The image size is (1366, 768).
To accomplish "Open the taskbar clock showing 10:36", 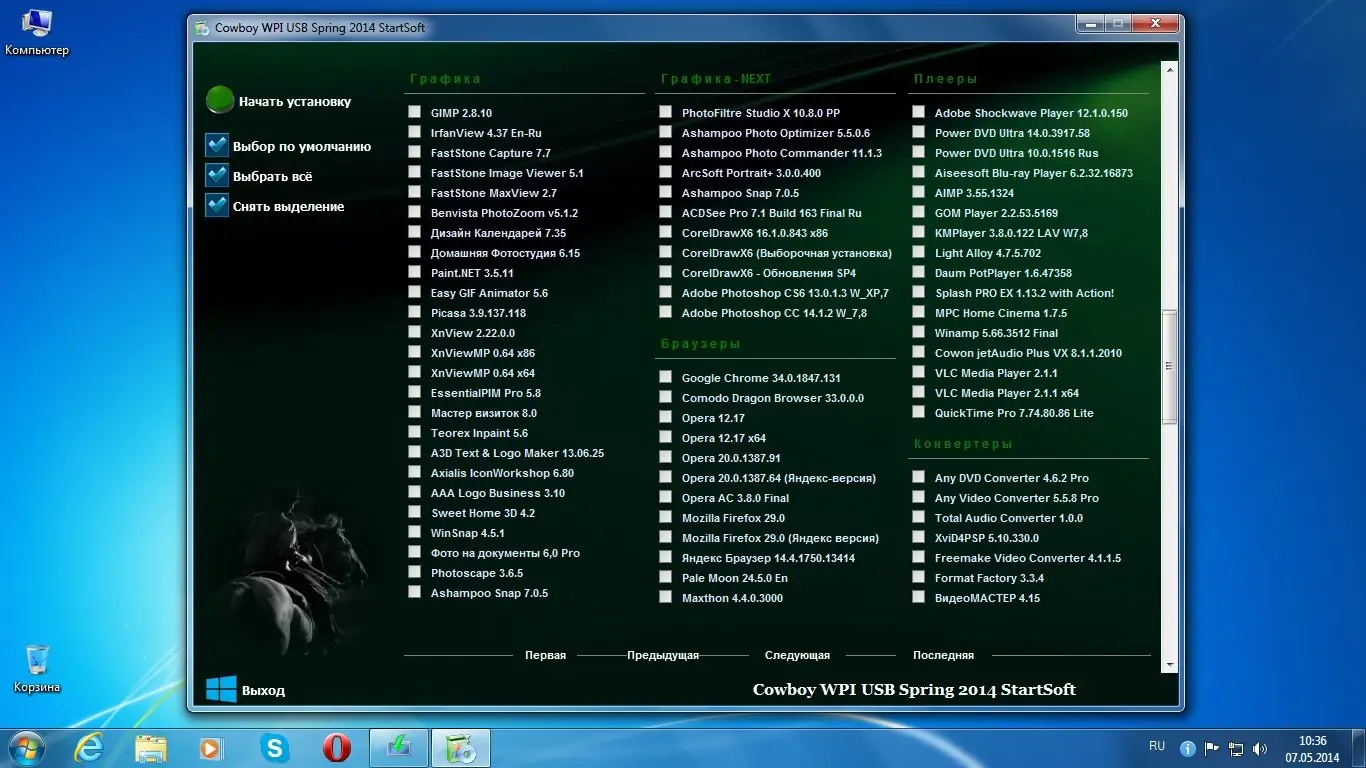I will point(1312,748).
